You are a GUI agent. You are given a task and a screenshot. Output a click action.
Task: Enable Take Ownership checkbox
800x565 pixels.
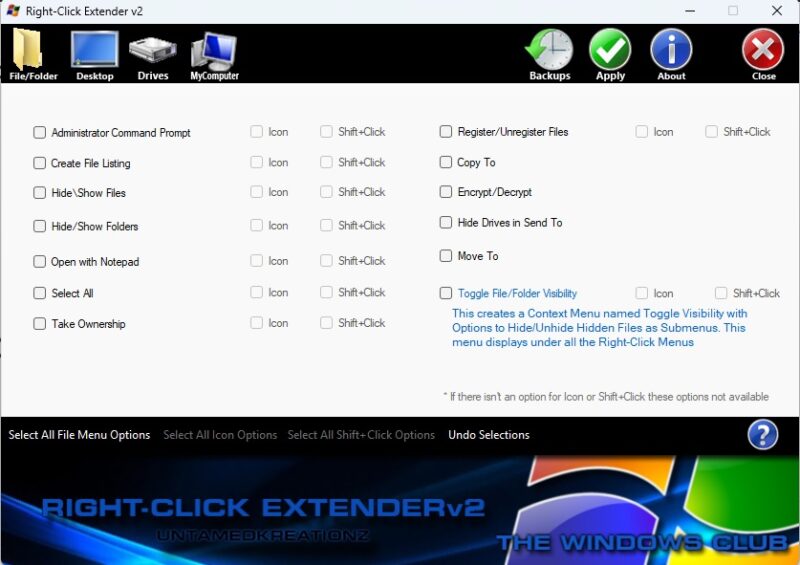(39, 324)
